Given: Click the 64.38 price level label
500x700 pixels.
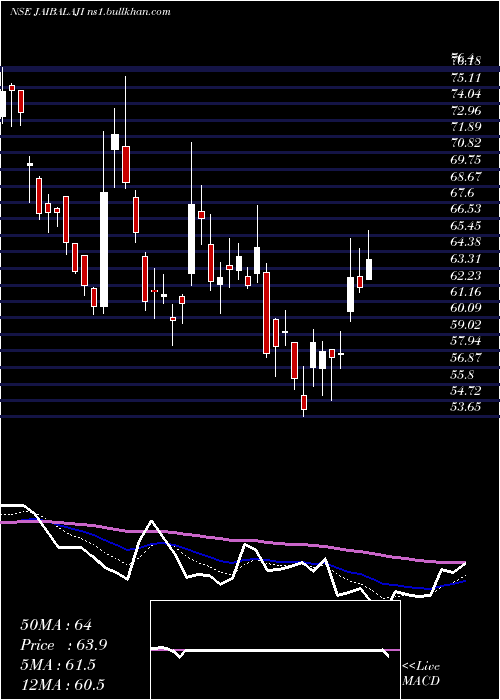Looking at the screenshot, I should (467, 242).
